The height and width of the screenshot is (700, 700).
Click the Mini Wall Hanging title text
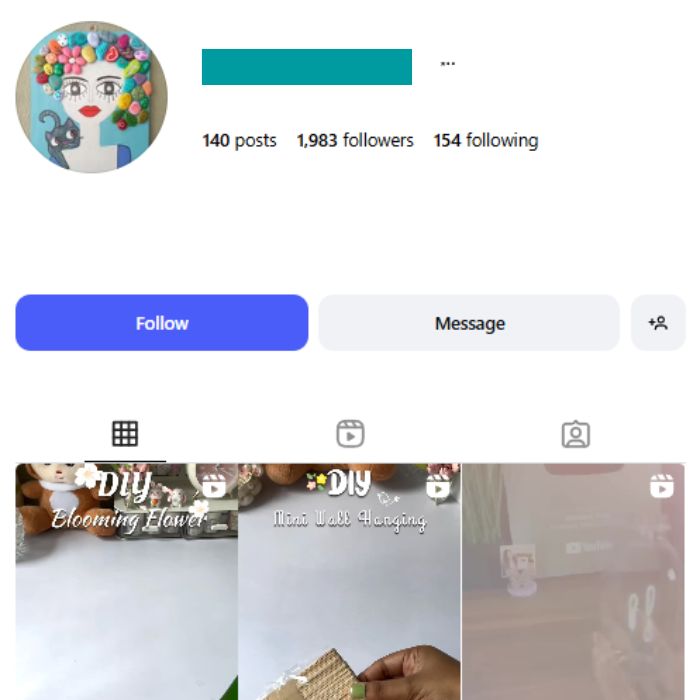[x=350, y=520]
